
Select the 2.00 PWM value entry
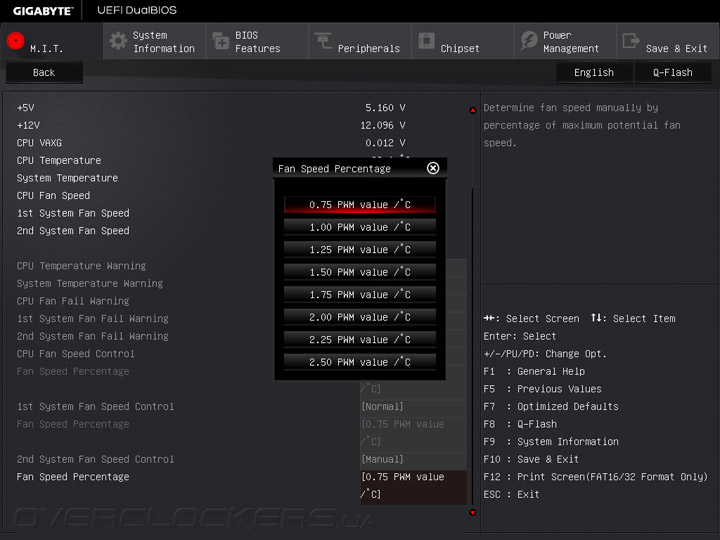coord(360,317)
